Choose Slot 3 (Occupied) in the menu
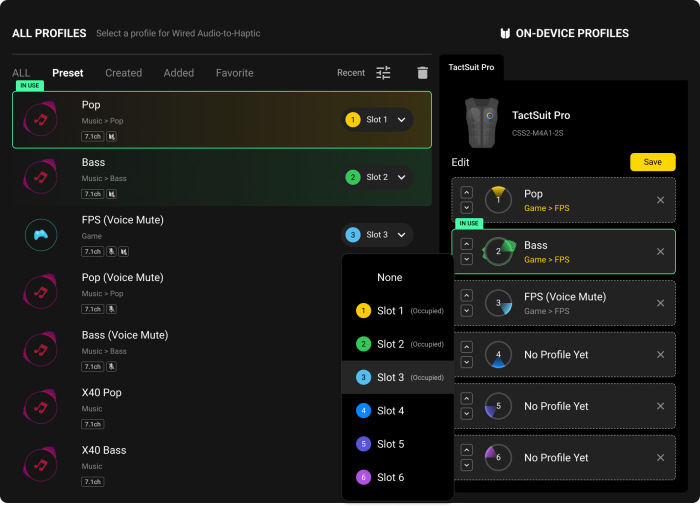Image resolution: width=700 pixels, height=506 pixels. [397, 377]
